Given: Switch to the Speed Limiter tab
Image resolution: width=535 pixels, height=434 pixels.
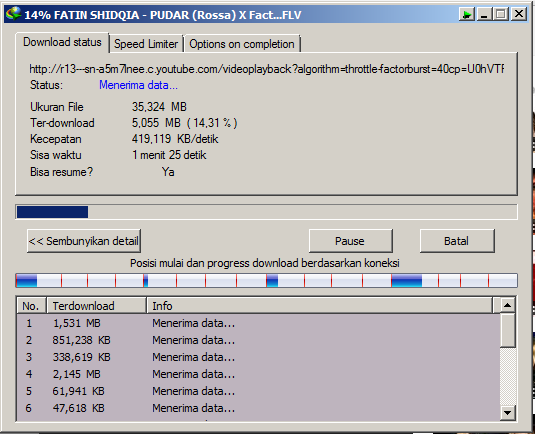Looking at the screenshot, I should click(x=146, y=44).
